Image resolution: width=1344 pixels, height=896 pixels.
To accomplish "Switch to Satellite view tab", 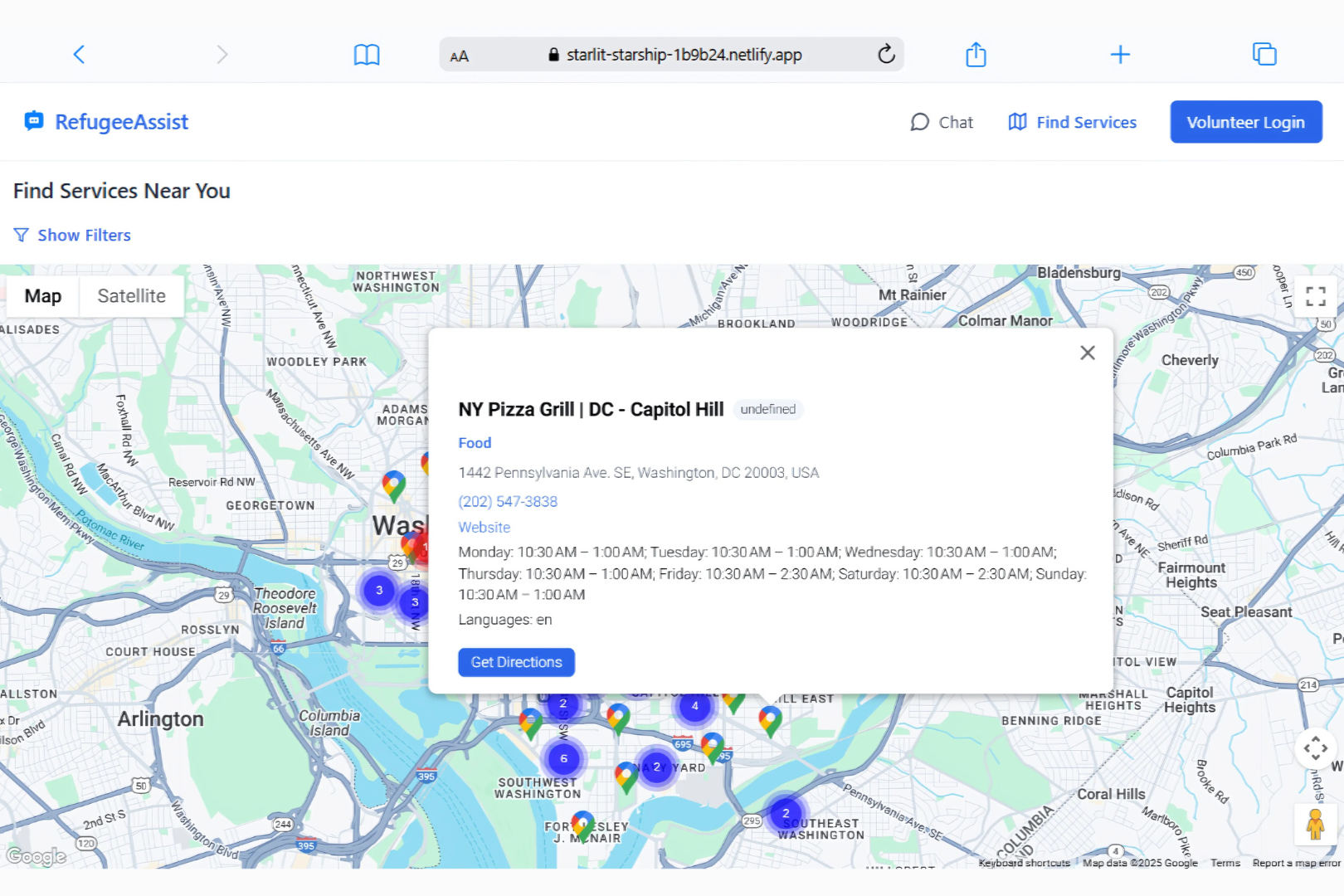I will 132,296.
